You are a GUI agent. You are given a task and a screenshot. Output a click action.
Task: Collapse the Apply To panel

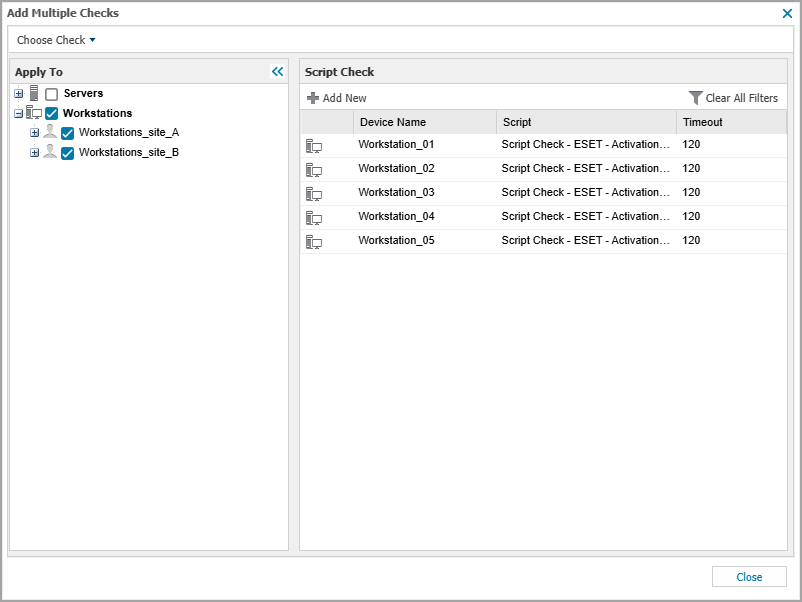tap(278, 72)
